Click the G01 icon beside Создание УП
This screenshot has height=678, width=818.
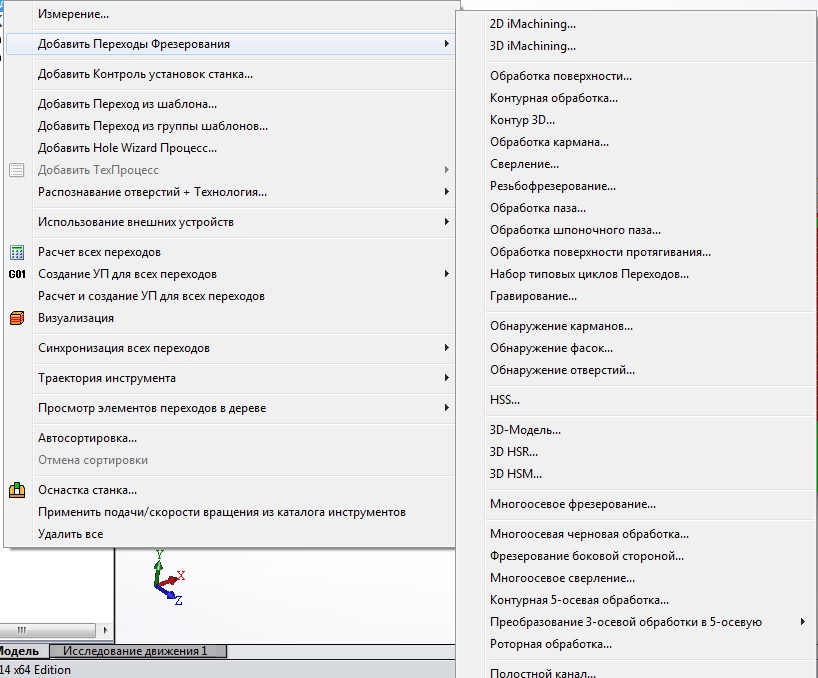click(x=17, y=274)
